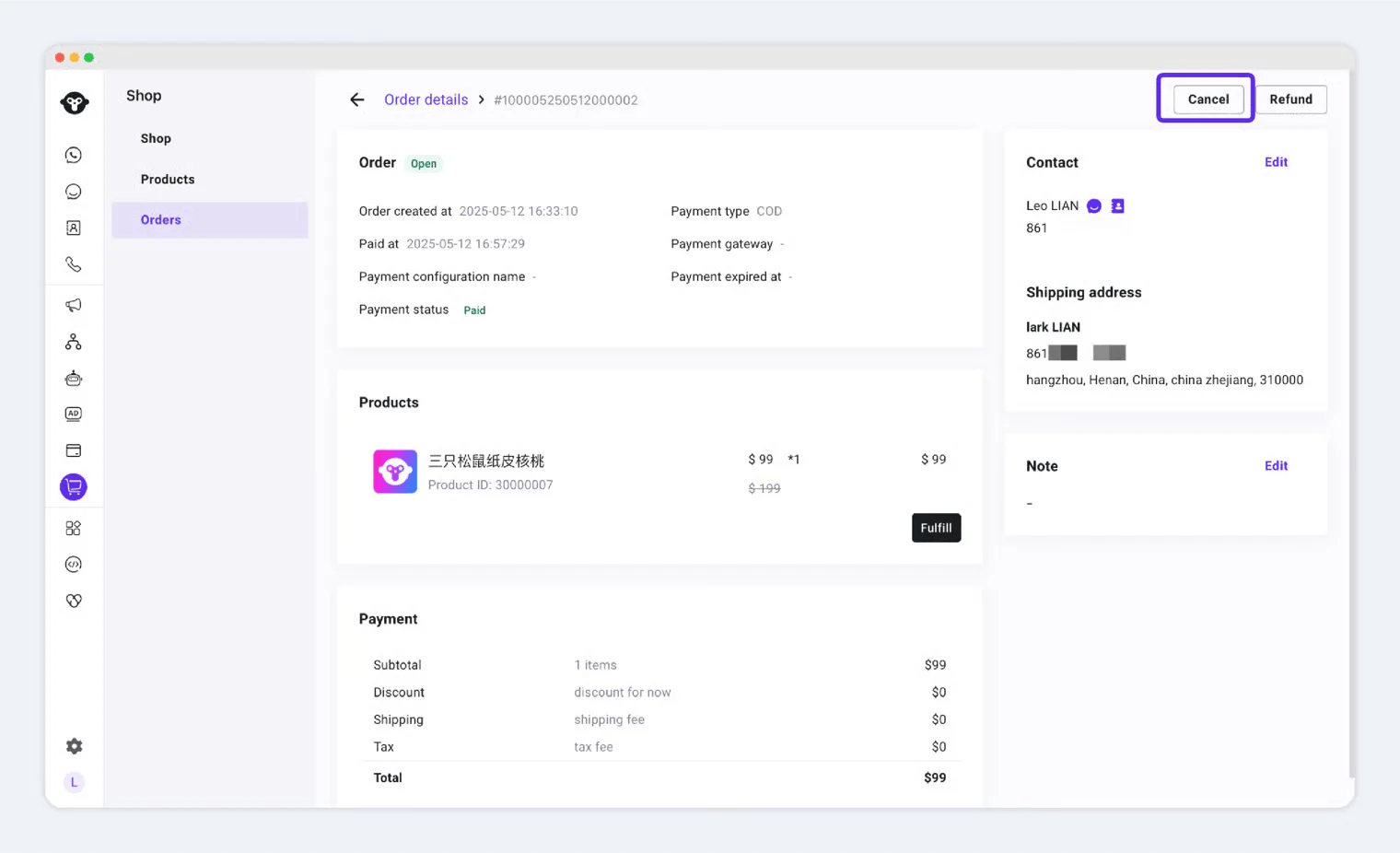The height and width of the screenshot is (853, 1400).
Task: Click the Product ID: 30000007 text
Action: coord(490,485)
